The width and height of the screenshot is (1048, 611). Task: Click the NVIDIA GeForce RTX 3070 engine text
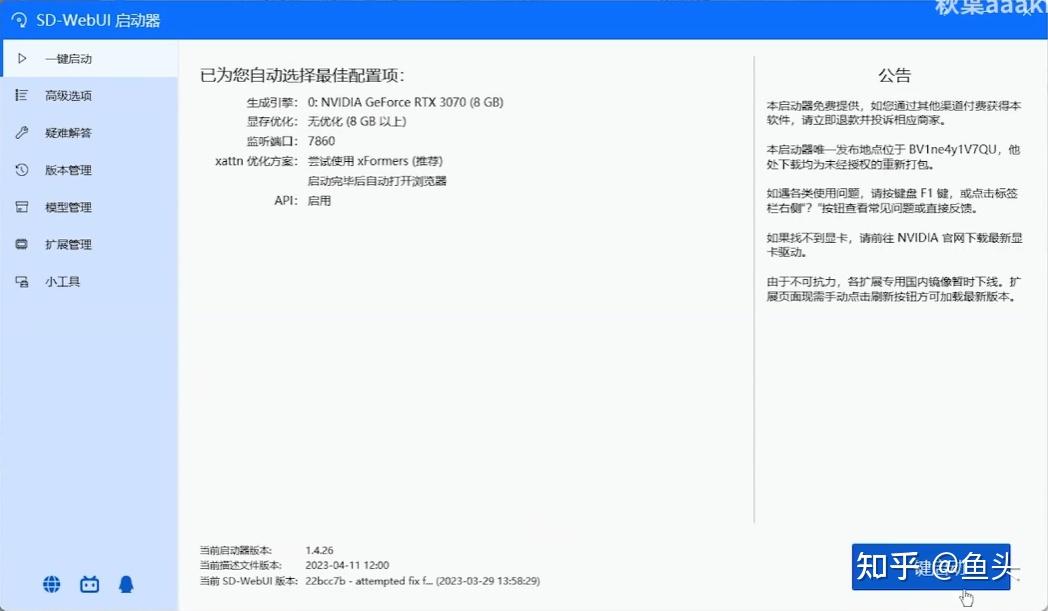[x=405, y=102]
